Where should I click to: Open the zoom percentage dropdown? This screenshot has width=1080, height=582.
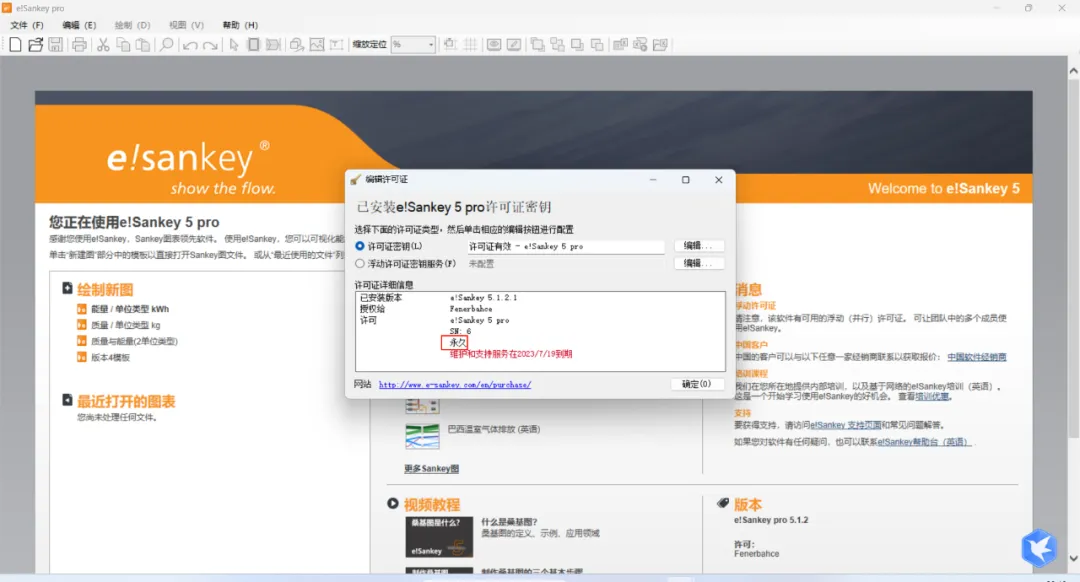click(431, 45)
